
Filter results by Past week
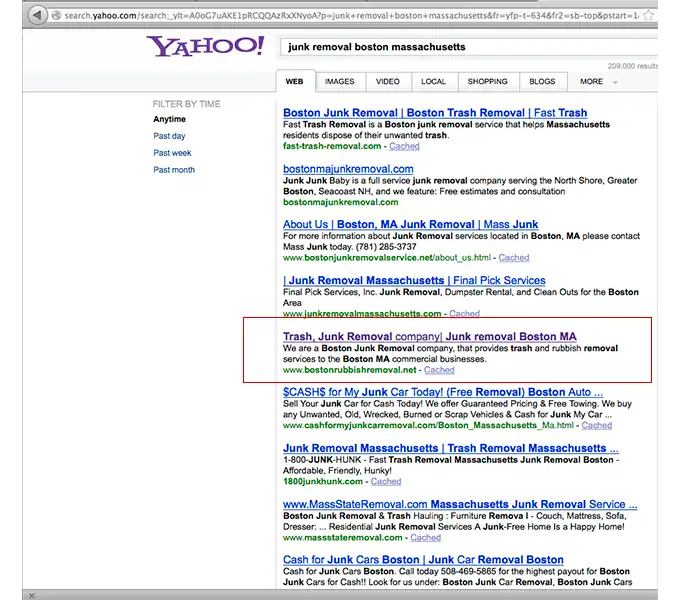tap(172, 153)
